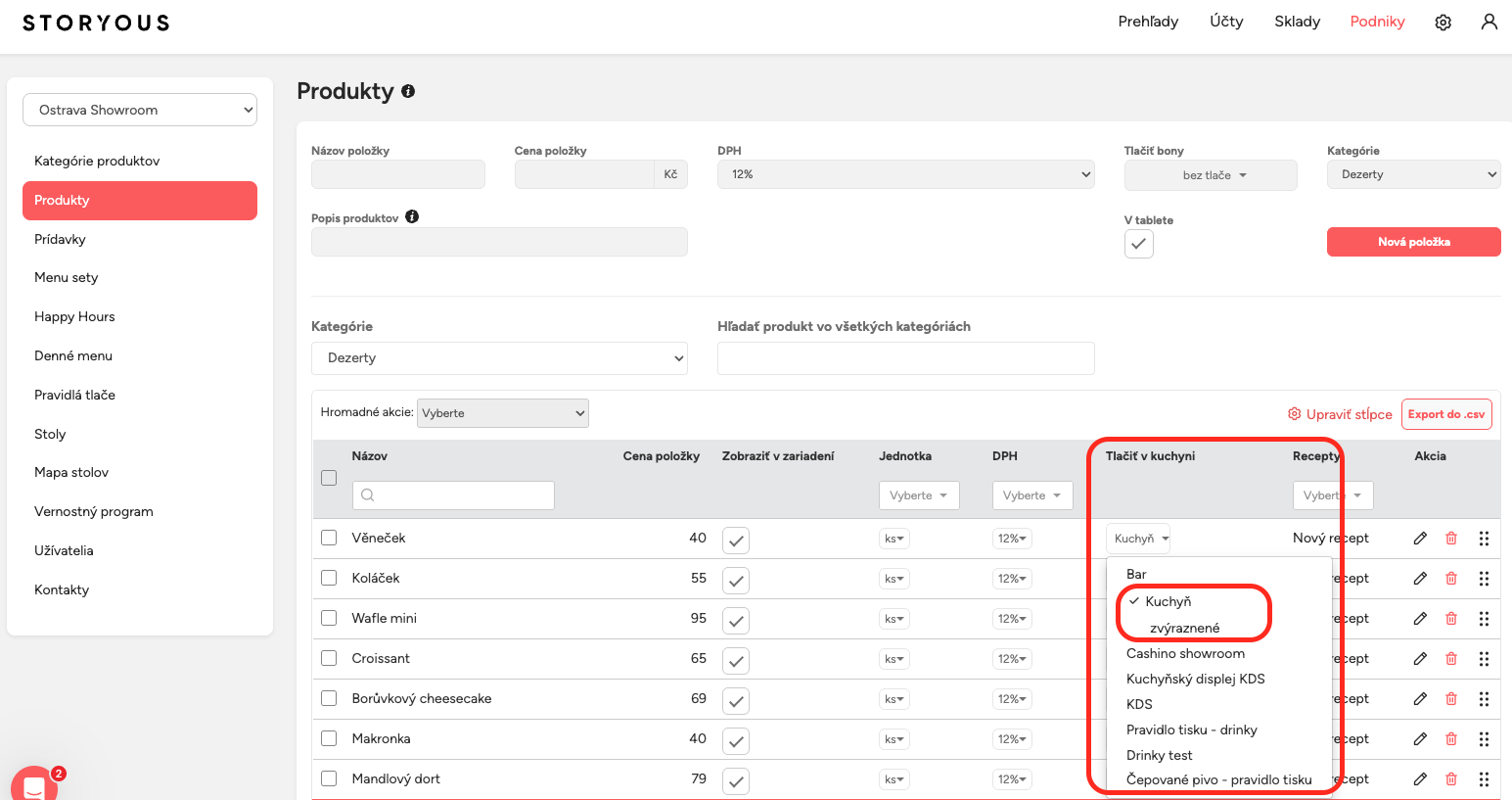Select the Makronka row checkbox
The width and height of the screenshot is (1512, 800).
(329, 738)
